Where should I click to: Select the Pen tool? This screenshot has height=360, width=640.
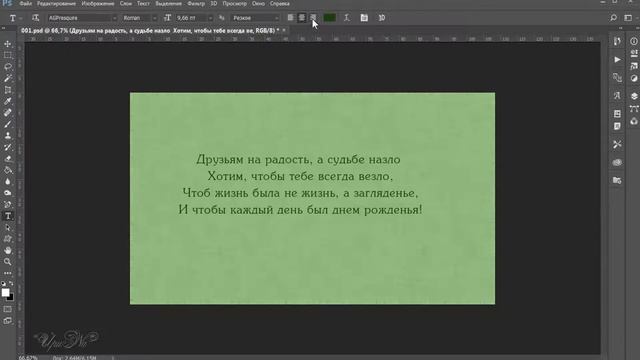pyautogui.click(x=8, y=204)
